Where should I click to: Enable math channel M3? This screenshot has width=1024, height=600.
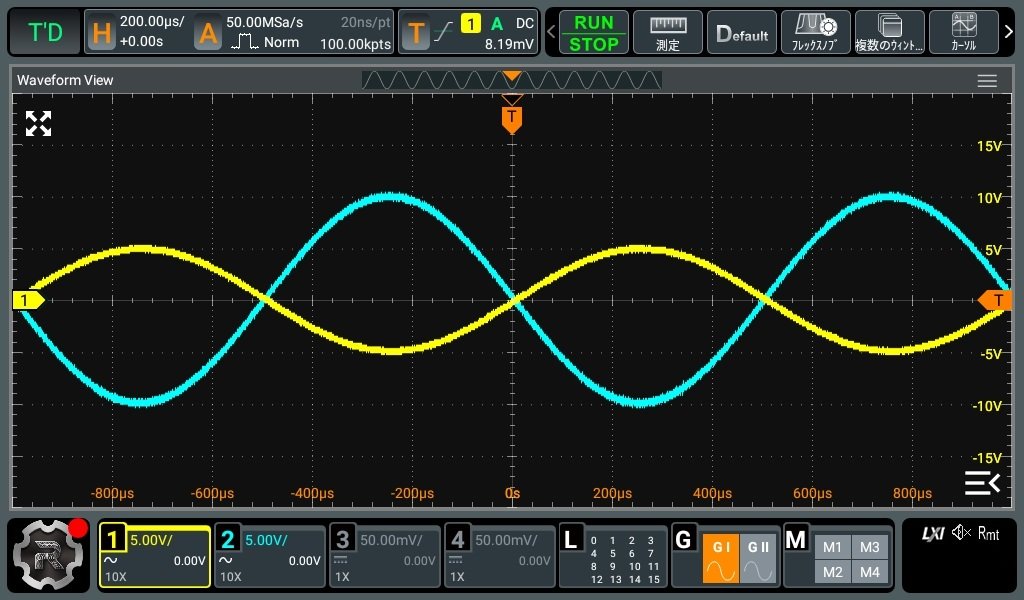click(x=870, y=546)
